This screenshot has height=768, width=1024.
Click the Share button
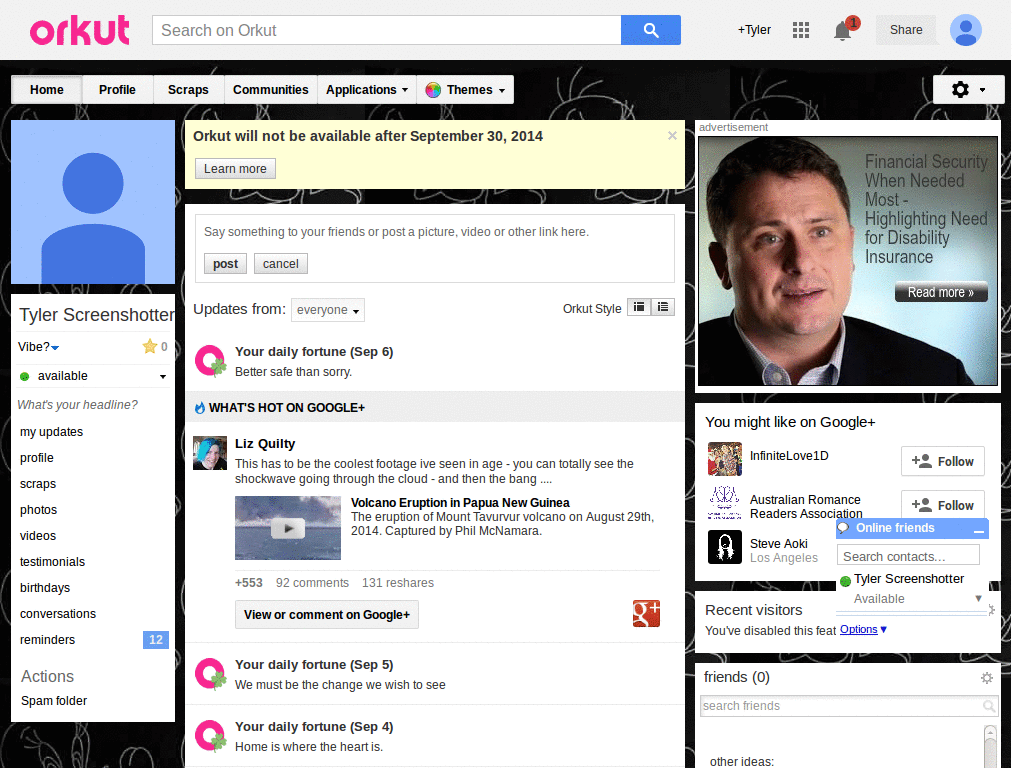click(906, 30)
